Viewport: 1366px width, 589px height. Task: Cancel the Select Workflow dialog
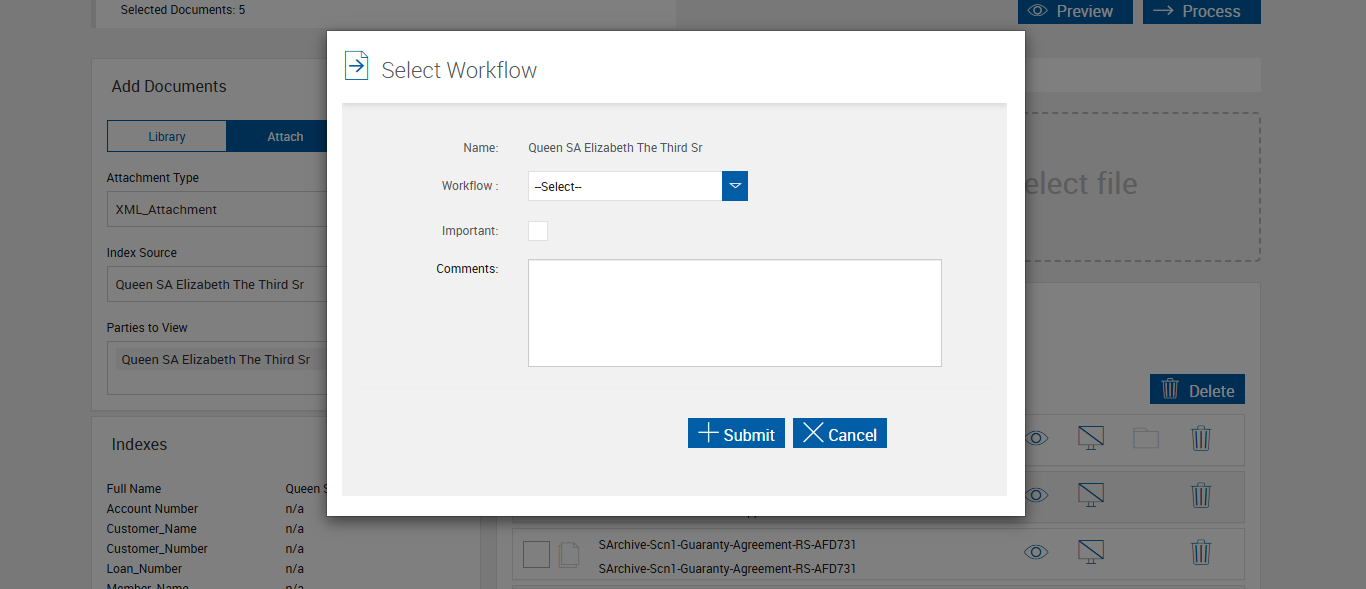[840, 434]
